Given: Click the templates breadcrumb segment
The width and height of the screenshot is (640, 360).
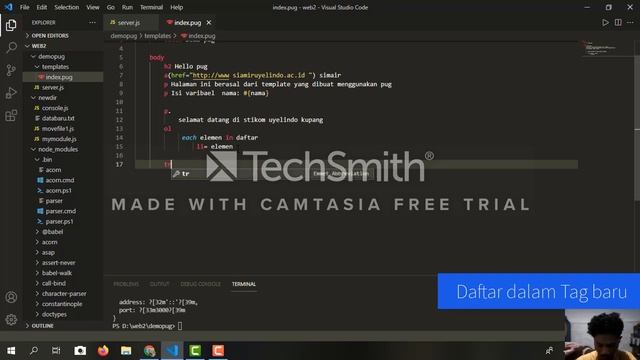Looking at the screenshot, I should [158, 36].
